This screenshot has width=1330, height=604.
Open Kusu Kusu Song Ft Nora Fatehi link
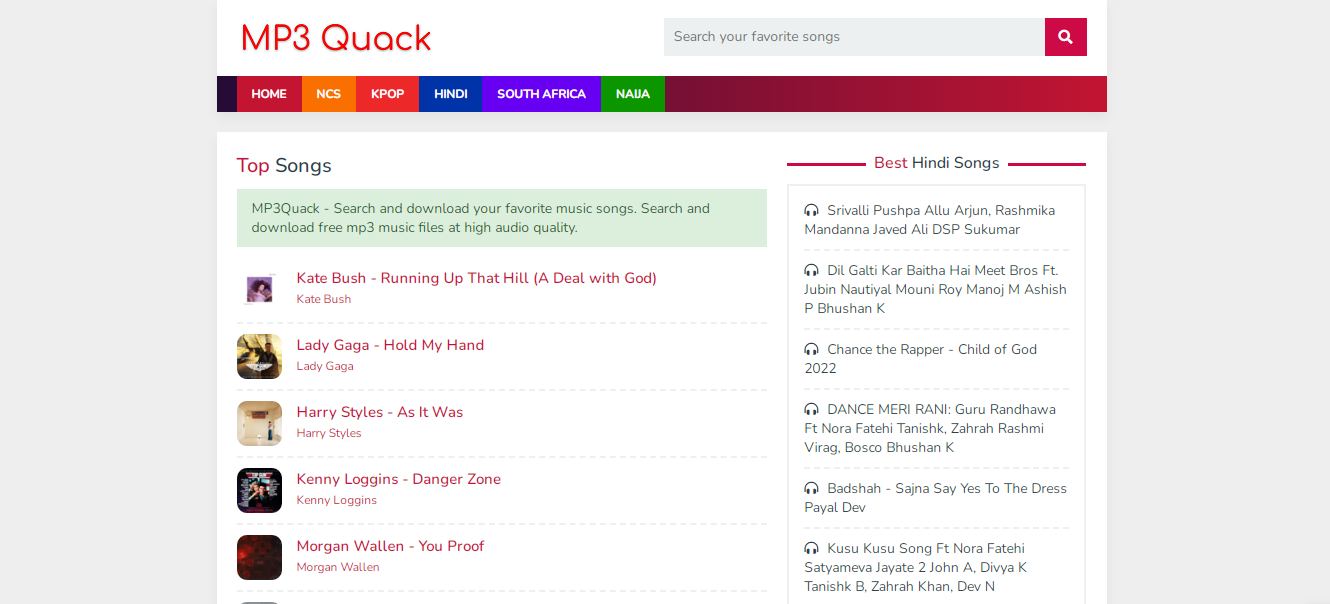[916, 567]
